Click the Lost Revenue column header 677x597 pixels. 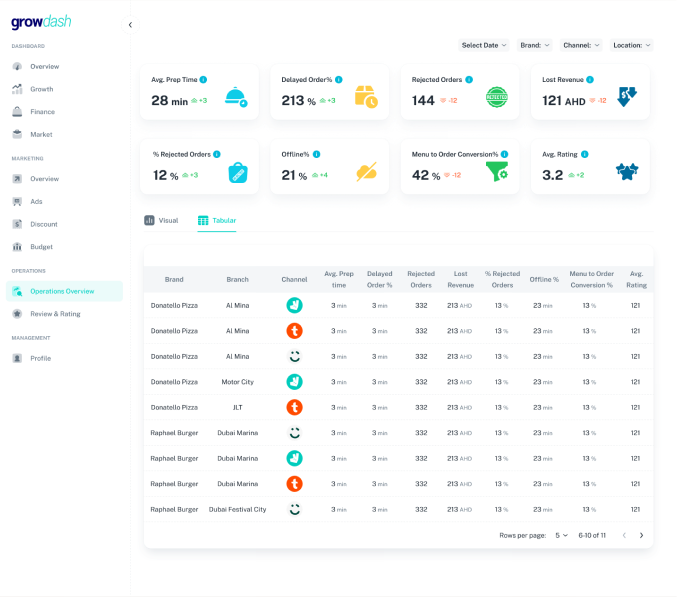(x=461, y=279)
